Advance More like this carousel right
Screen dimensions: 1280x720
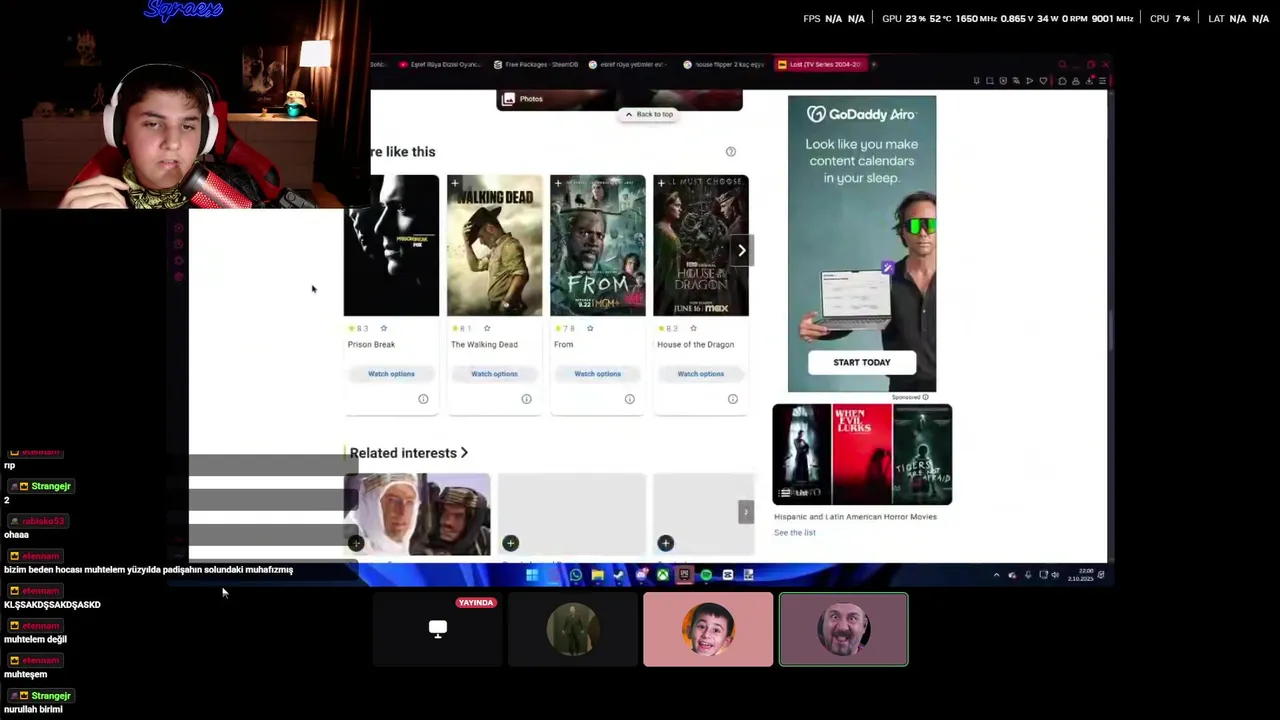742,250
